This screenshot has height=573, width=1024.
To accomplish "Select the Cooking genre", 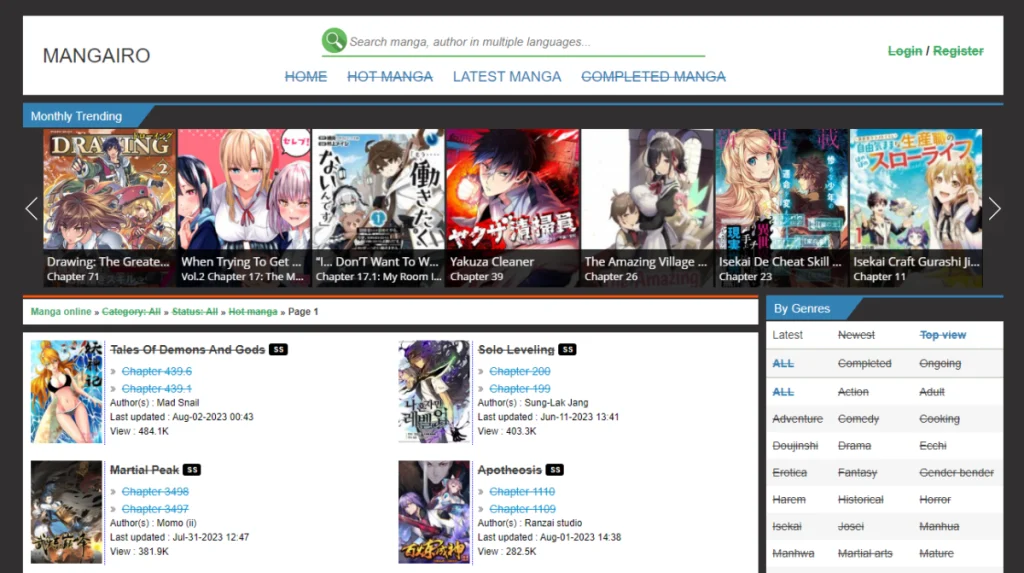I will pos(940,419).
